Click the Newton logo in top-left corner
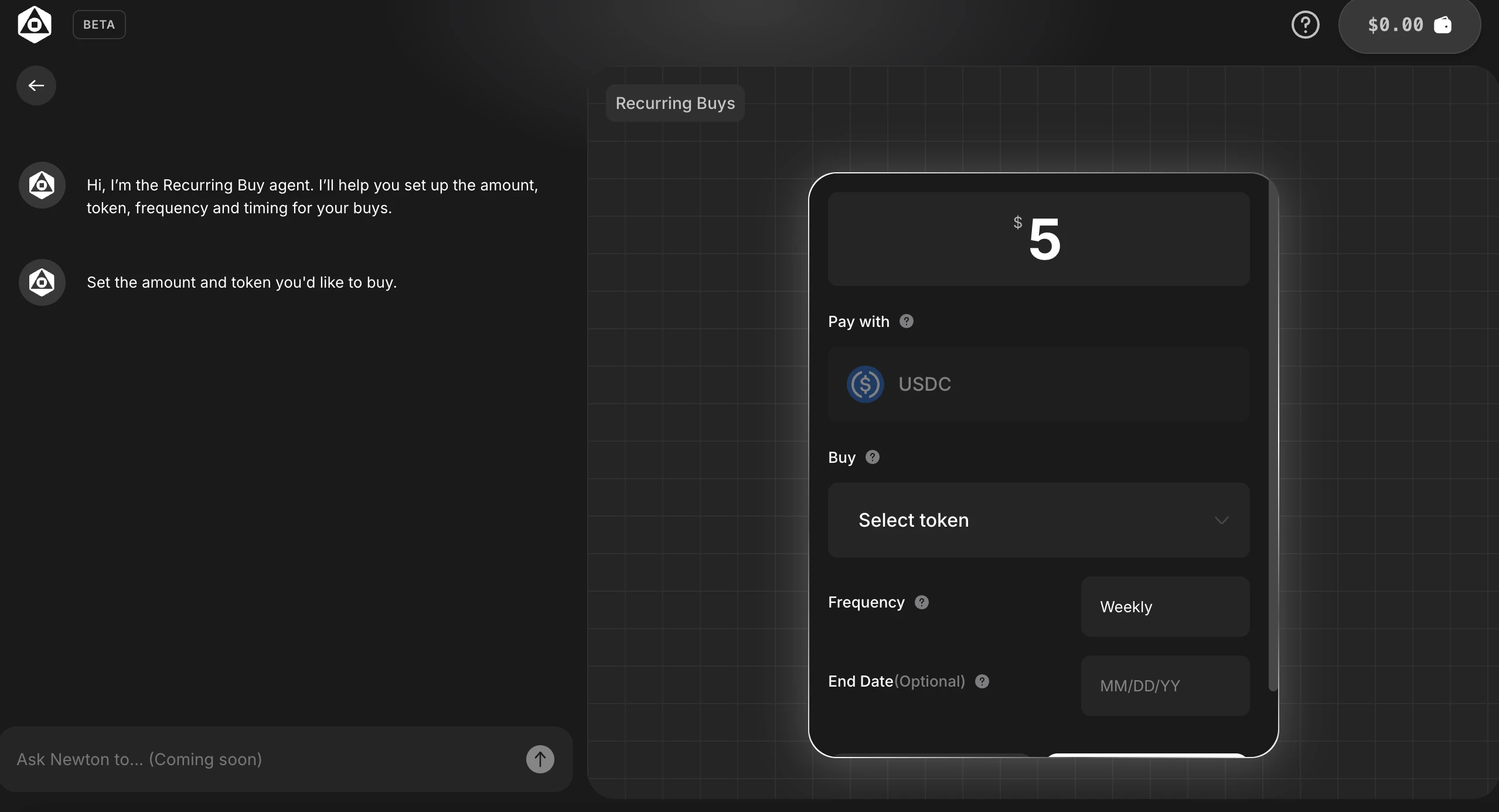1499x812 pixels. coord(35,25)
